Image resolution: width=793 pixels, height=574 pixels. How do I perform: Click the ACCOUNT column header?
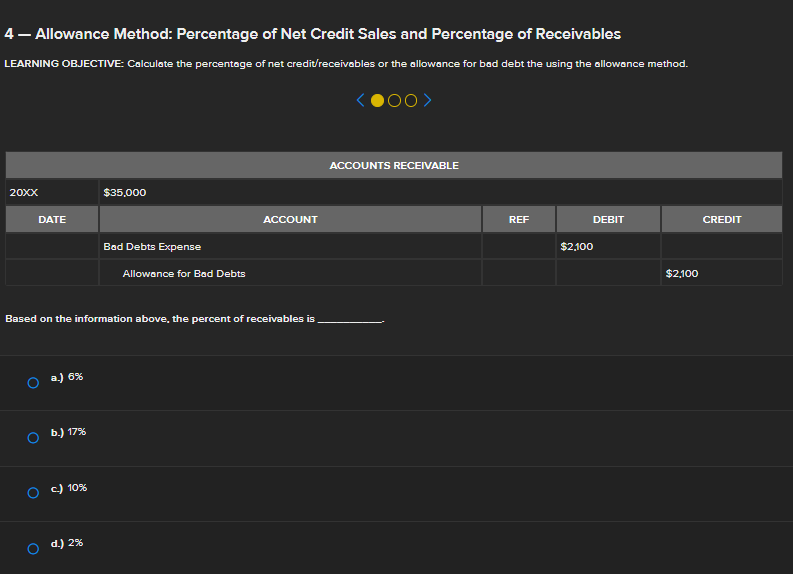(290, 219)
